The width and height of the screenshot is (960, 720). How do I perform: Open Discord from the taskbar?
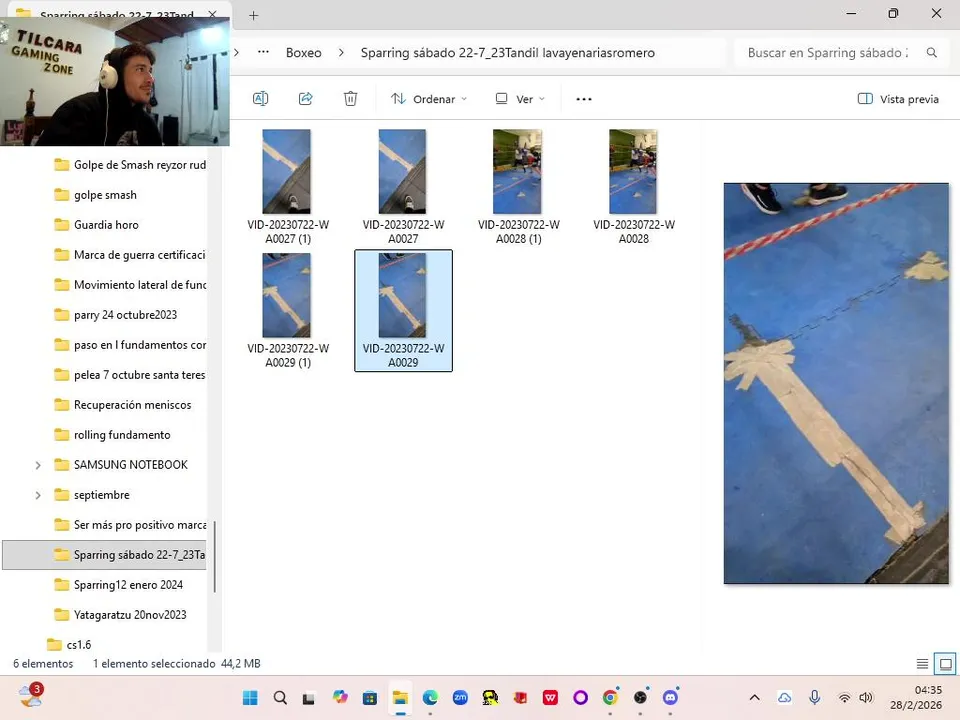pyautogui.click(x=670, y=697)
